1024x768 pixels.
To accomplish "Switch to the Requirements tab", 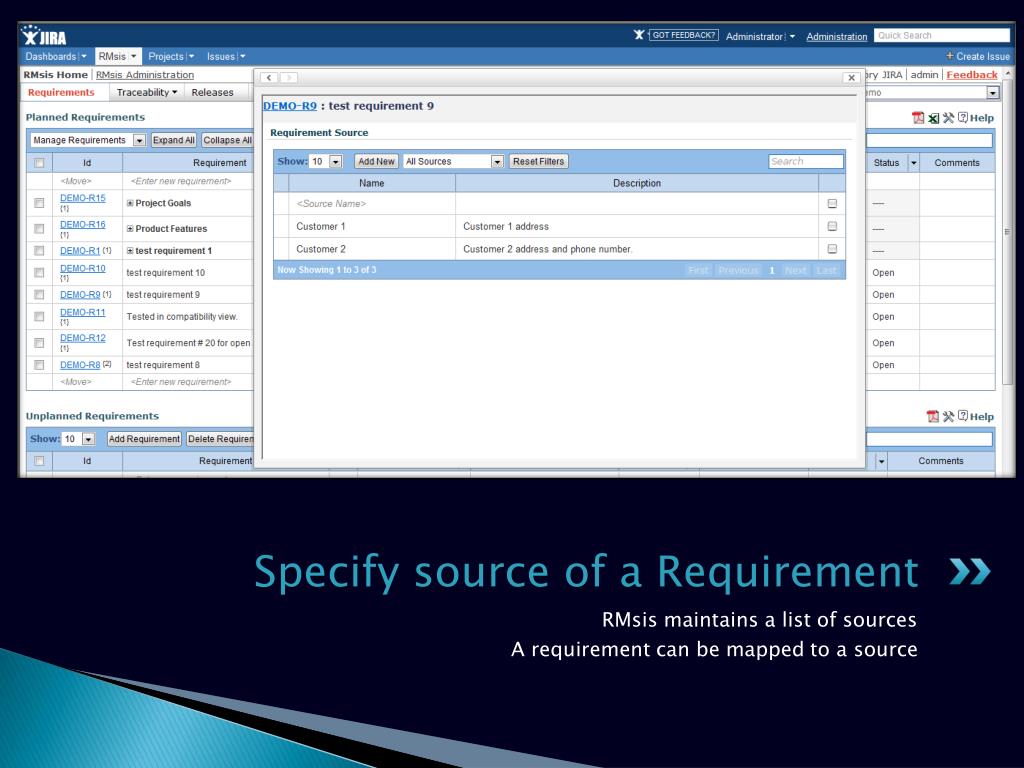I will tap(61, 92).
